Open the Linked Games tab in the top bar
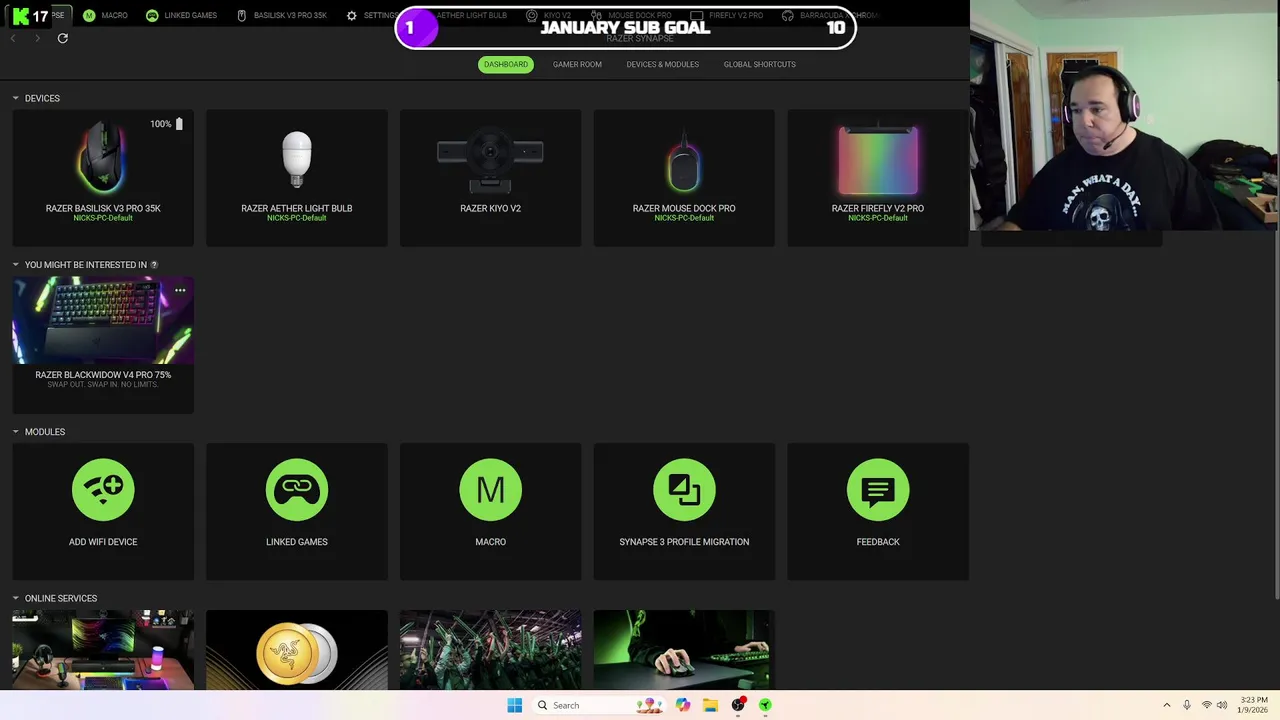 (182, 15)
